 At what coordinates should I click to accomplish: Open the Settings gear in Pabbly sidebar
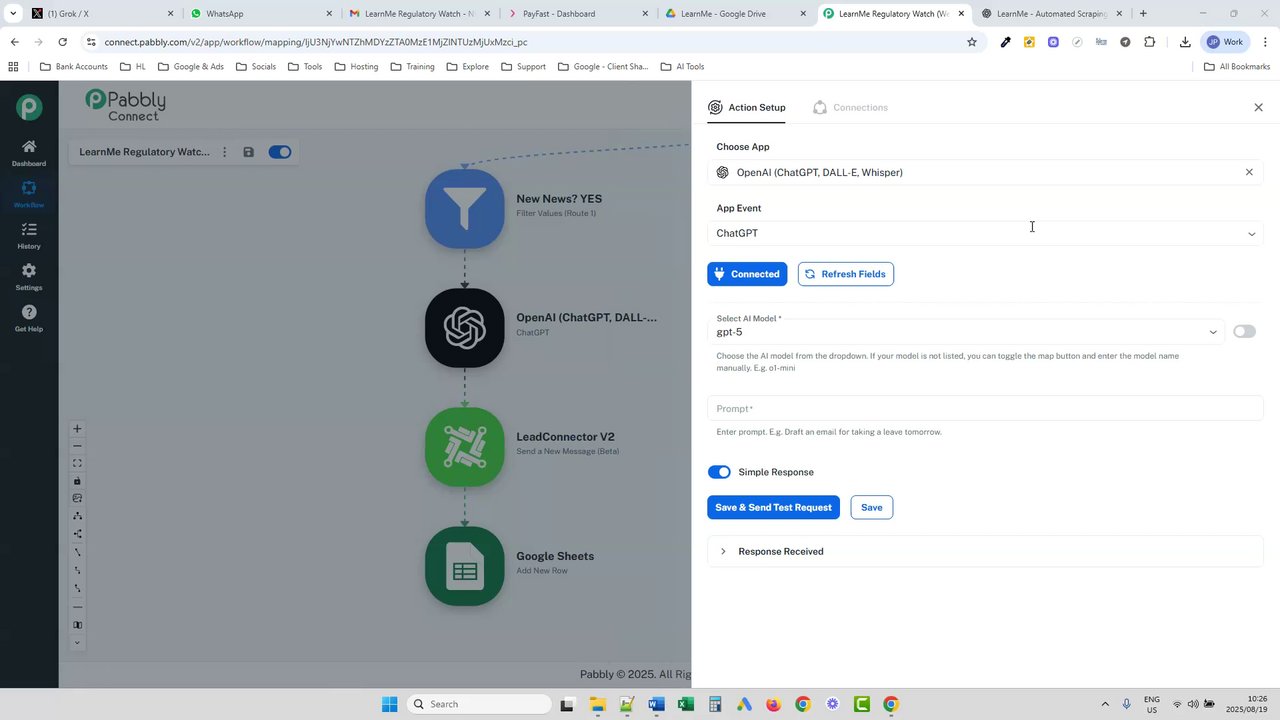pyautogui.click(x=29, y=277)
